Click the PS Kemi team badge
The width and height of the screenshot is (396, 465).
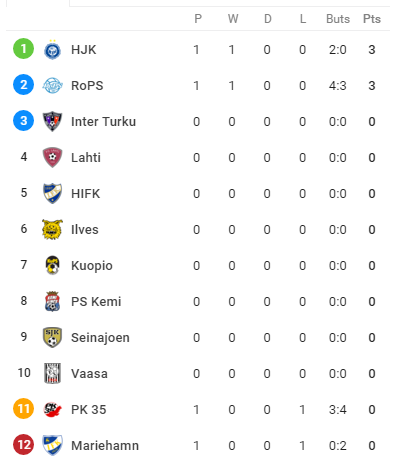click(x=52, y=301)
